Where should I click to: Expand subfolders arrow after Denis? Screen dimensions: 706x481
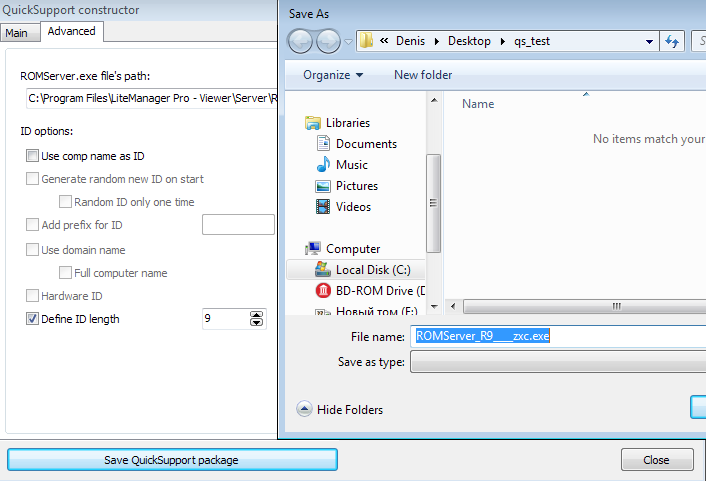[437, 41]
